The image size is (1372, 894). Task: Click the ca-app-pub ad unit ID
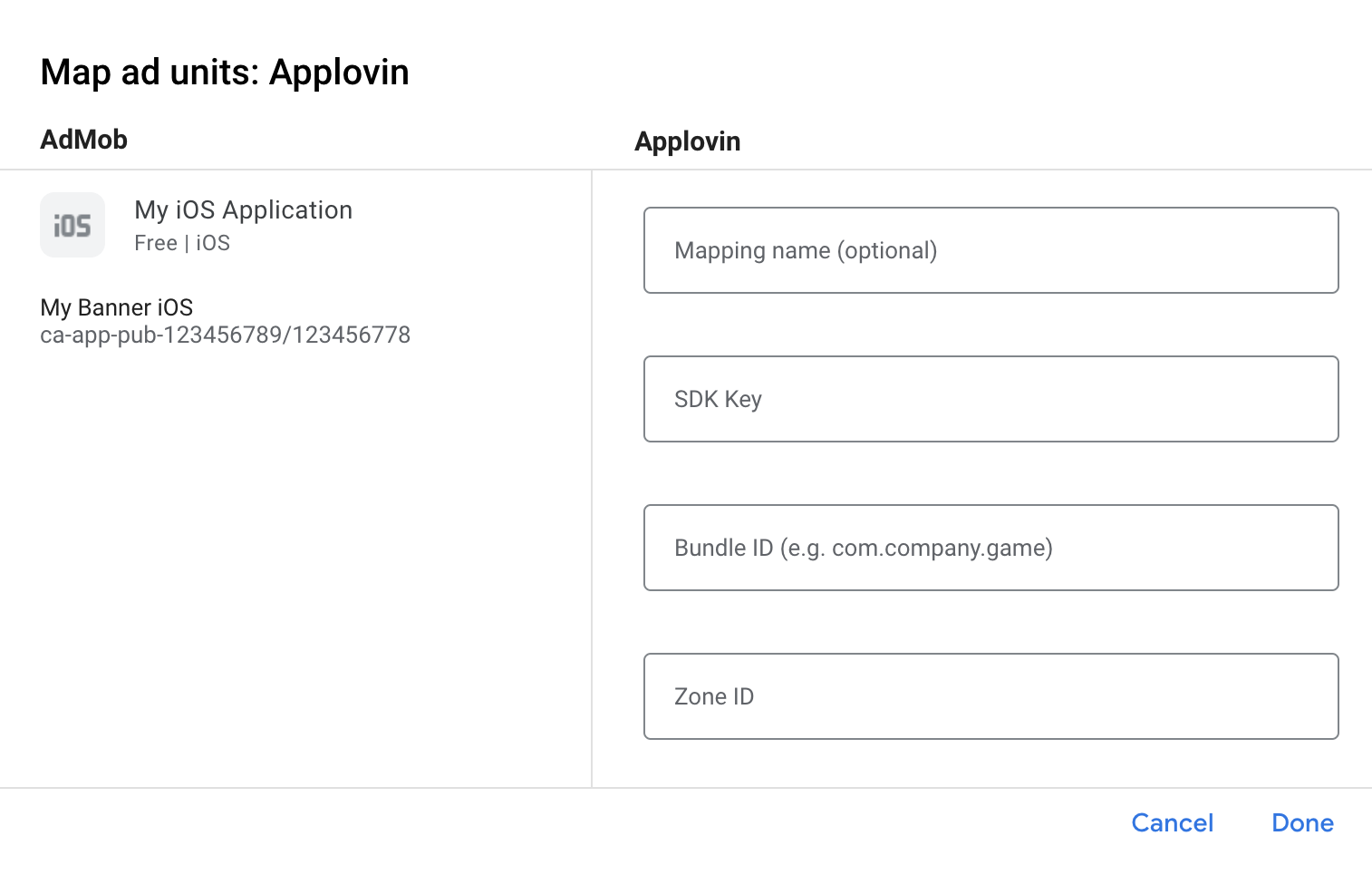pos(225,335)
